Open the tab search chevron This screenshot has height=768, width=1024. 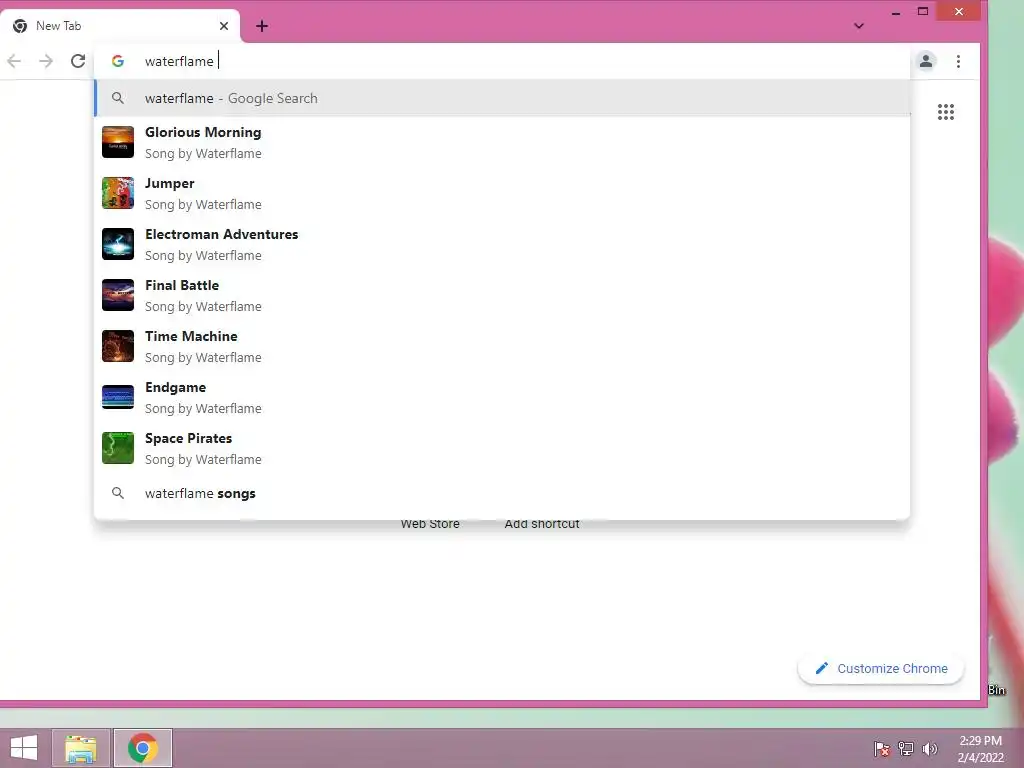click(x=859, y=26)
